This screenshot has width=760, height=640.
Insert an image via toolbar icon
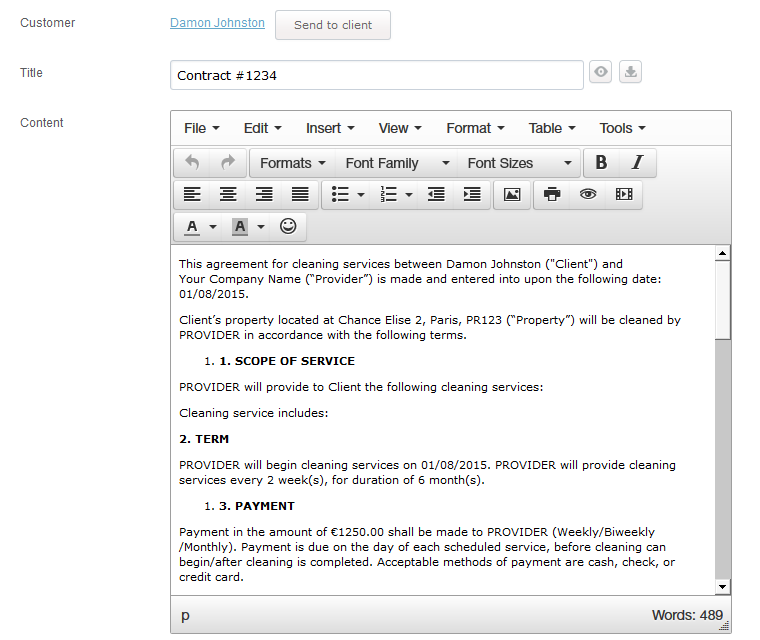(512, 194)
